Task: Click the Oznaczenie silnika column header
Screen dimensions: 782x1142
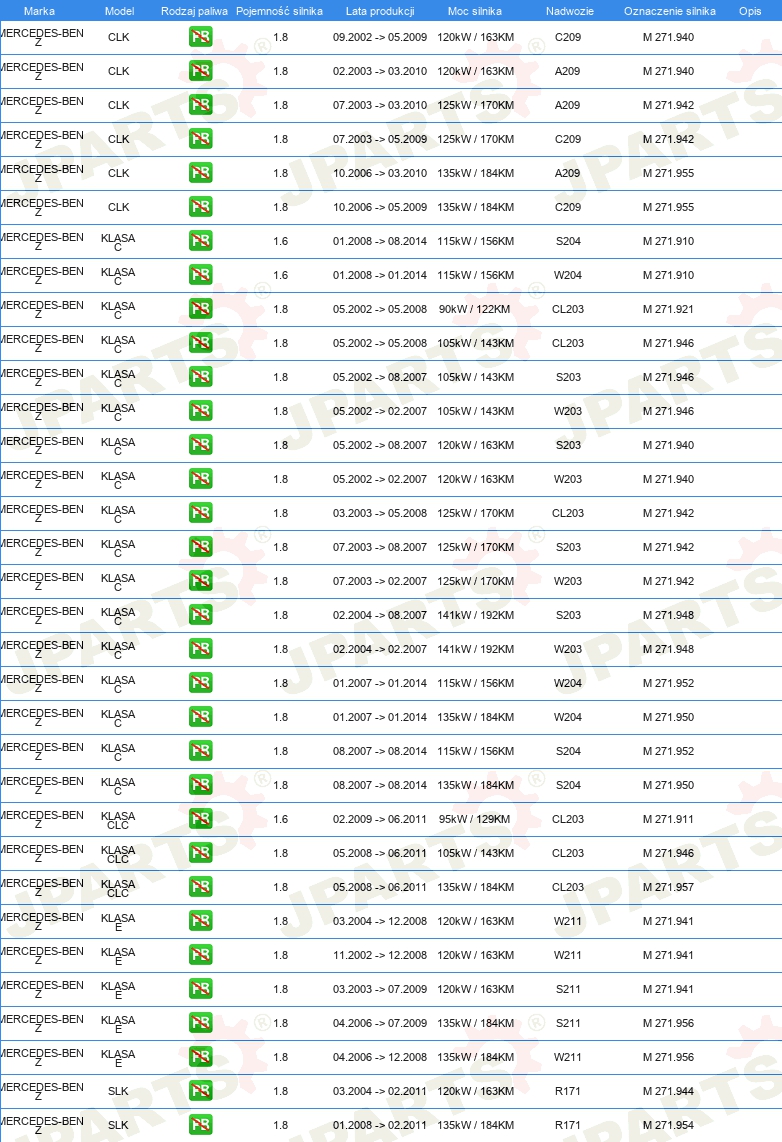Action: tap(670, 11)
